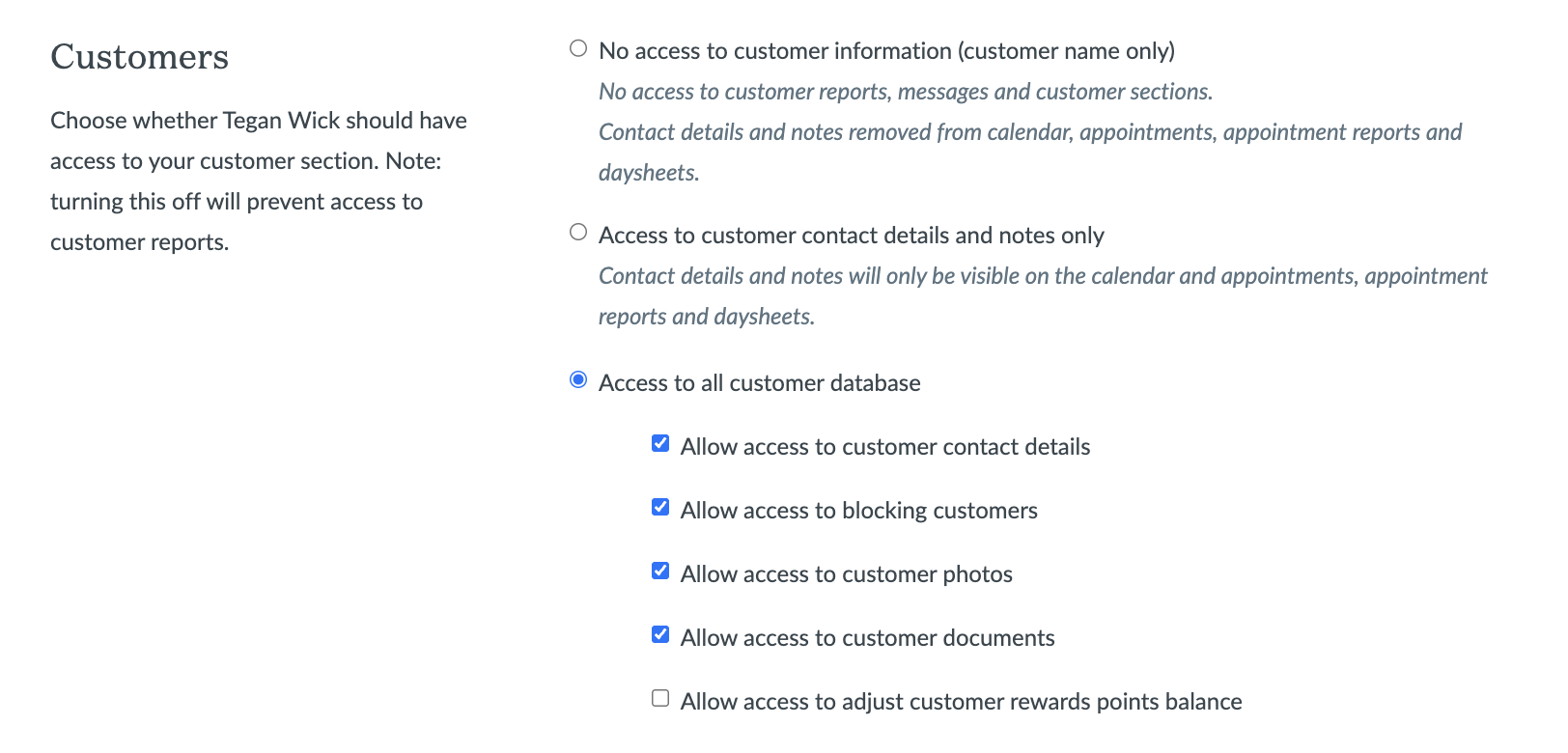The image size is (1568, 753).
Task: Enable the adjust rewards points balance checkbox
Action: coord(660,698)
